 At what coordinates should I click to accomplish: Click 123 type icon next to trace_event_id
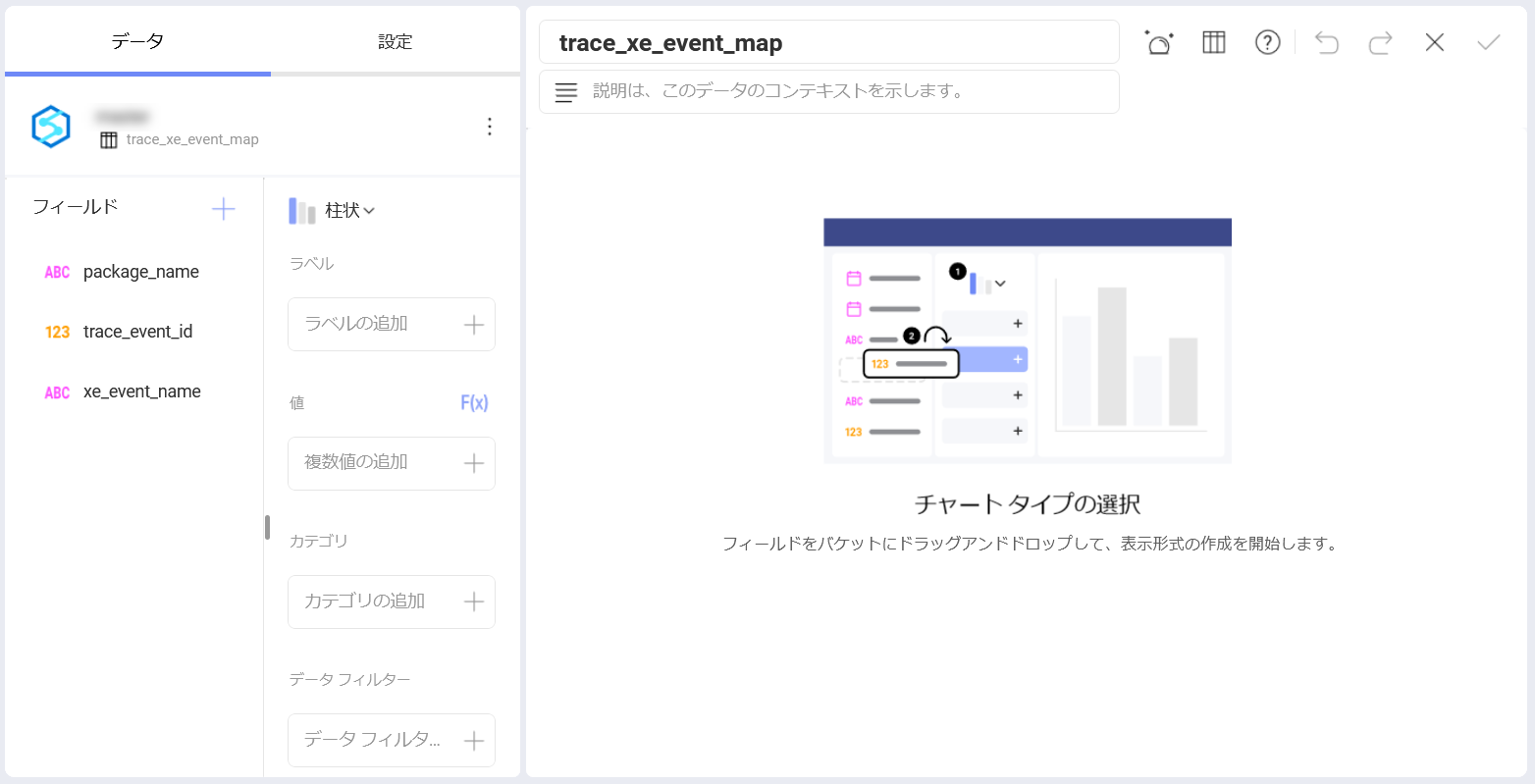[x=57, y=333]
